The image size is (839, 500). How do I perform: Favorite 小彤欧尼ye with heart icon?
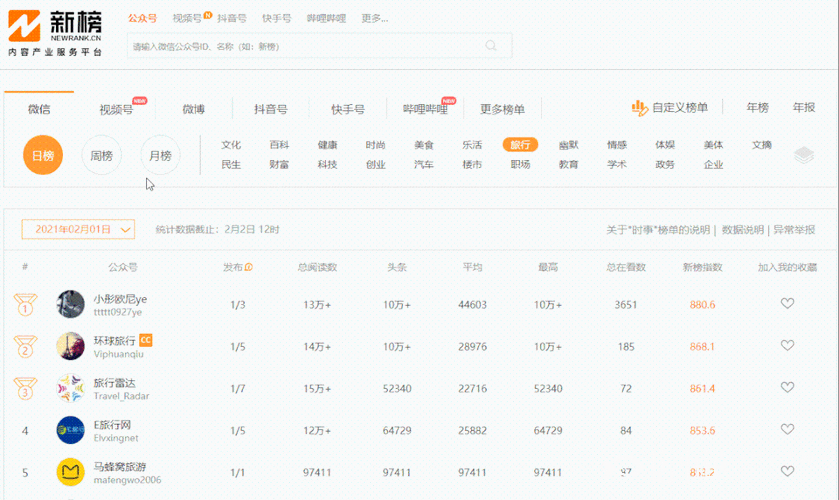click(787, 304)
